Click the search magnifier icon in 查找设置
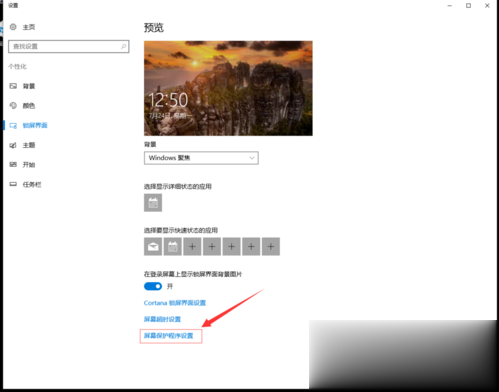Image resolution: width=499 pixels, height=392 pixels. click(x=124, y=46)
